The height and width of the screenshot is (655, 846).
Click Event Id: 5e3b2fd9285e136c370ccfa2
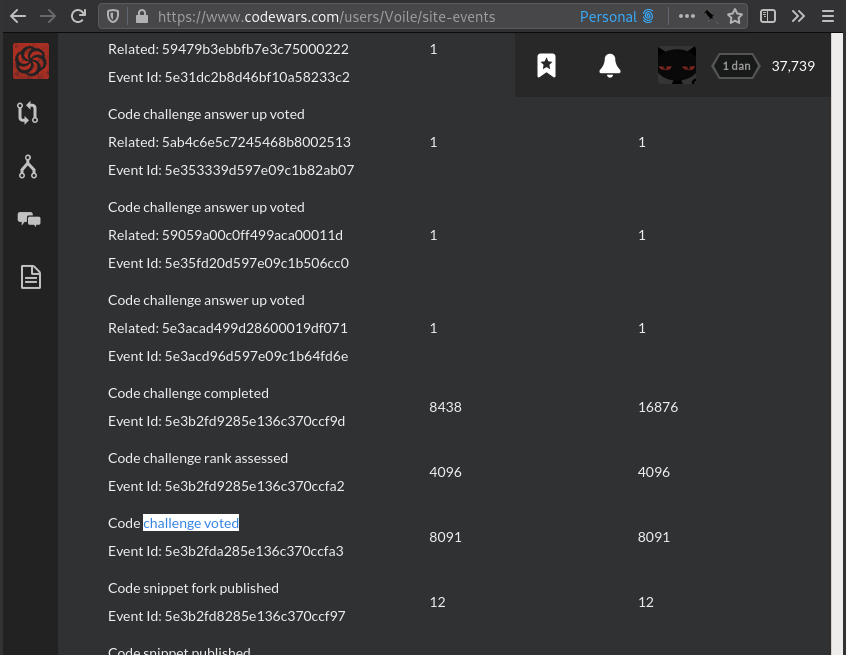(x=226, y=486)
